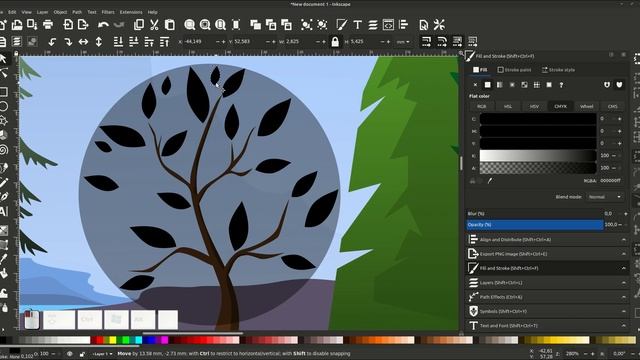Select the Wheel color mode
This screenshot has height=360, width=640.
[587, 106]
